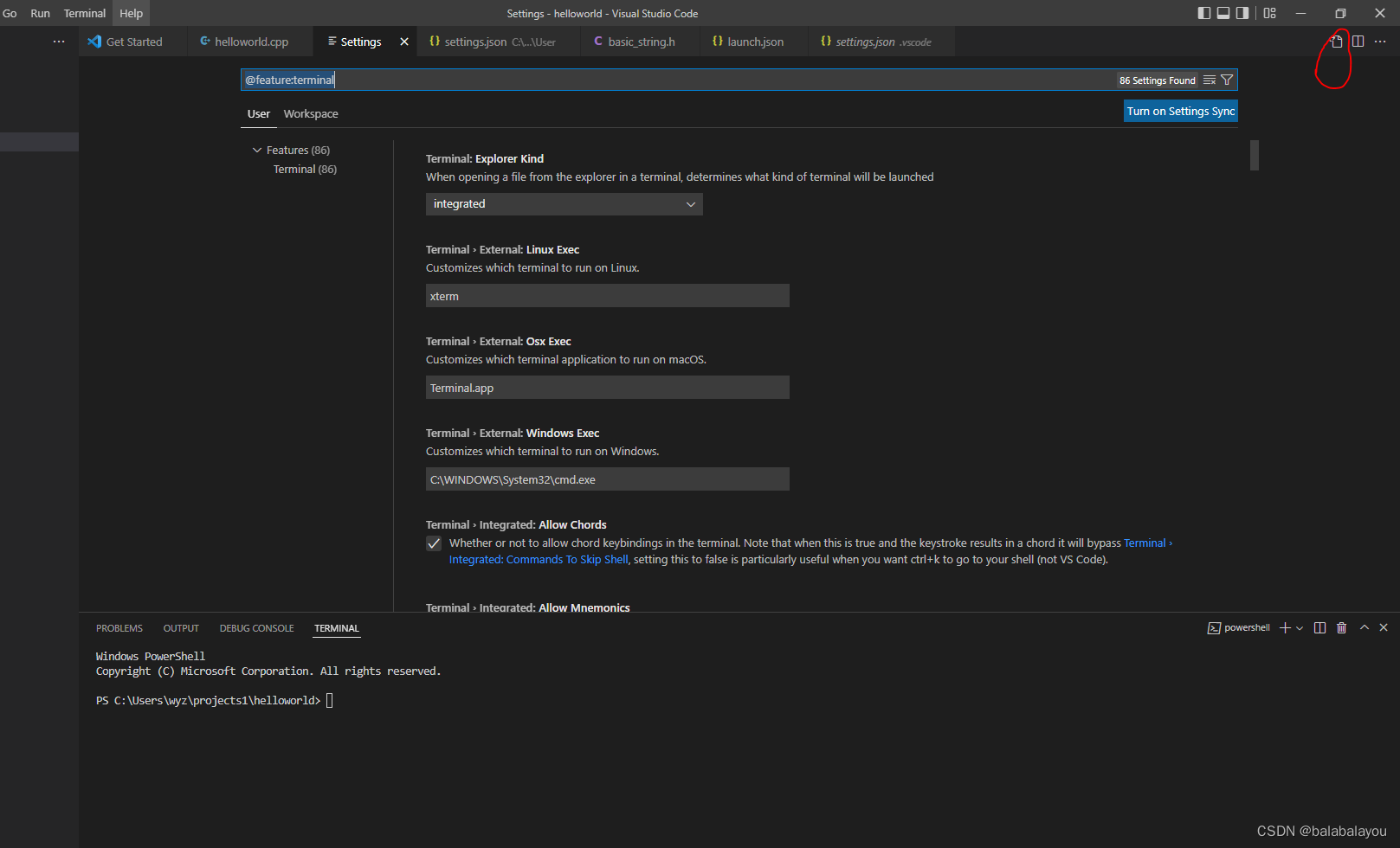Maximize the panel size chevron
Screen dimensions: 1400x848
(1365, 627)
